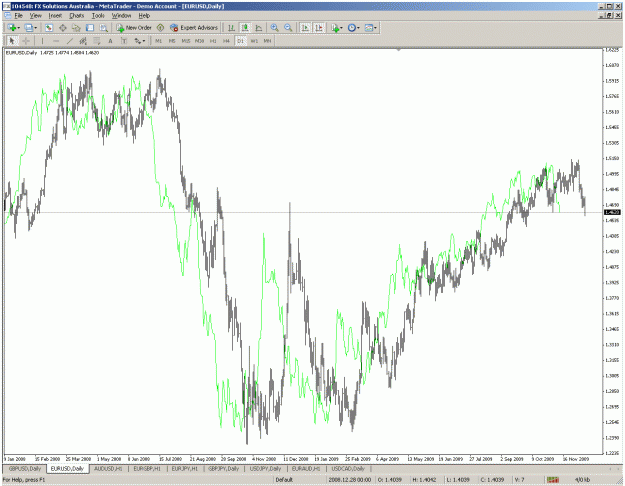Expand the Periods dropdown arrow

(x=358, y=28)
